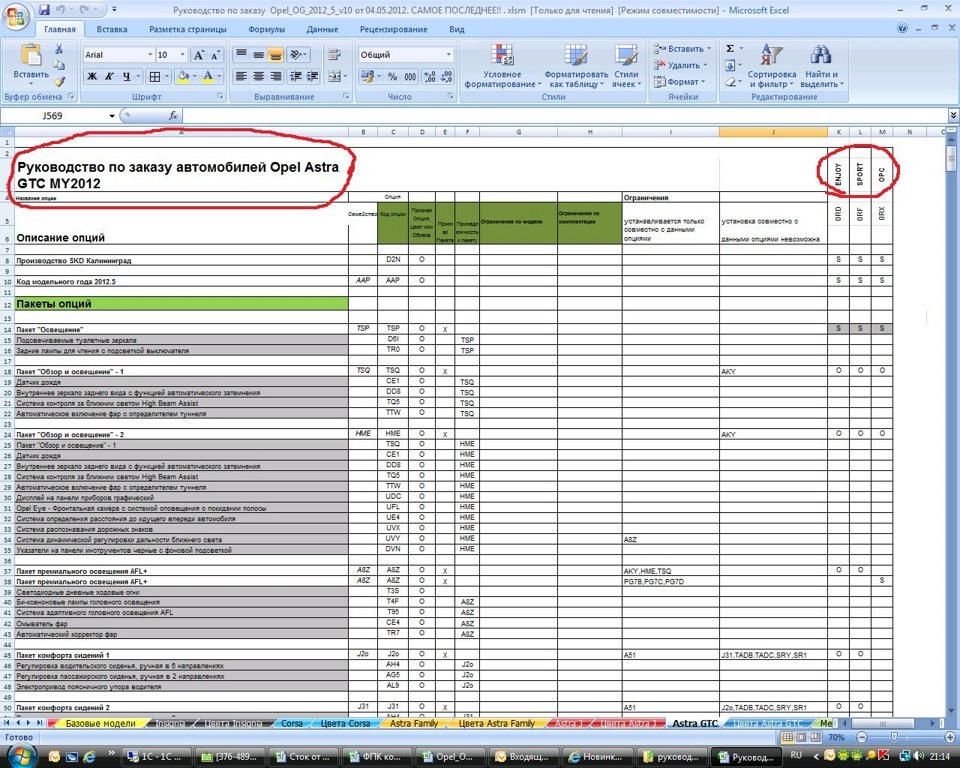The height and width of the screenshot is (768, 960).
Task: Click the Вставить button in Ячейки group
Action: pos(683,48)
